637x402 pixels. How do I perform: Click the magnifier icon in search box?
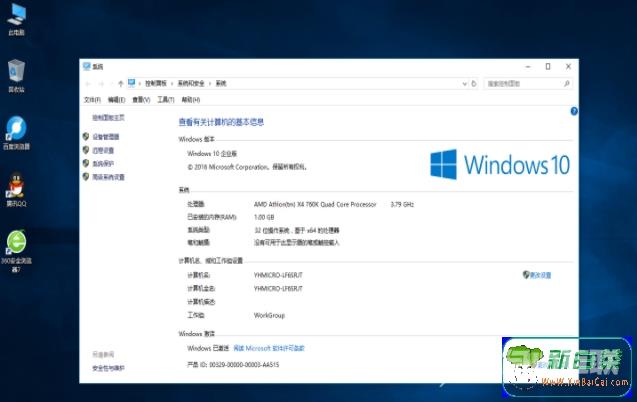point(567,84)
